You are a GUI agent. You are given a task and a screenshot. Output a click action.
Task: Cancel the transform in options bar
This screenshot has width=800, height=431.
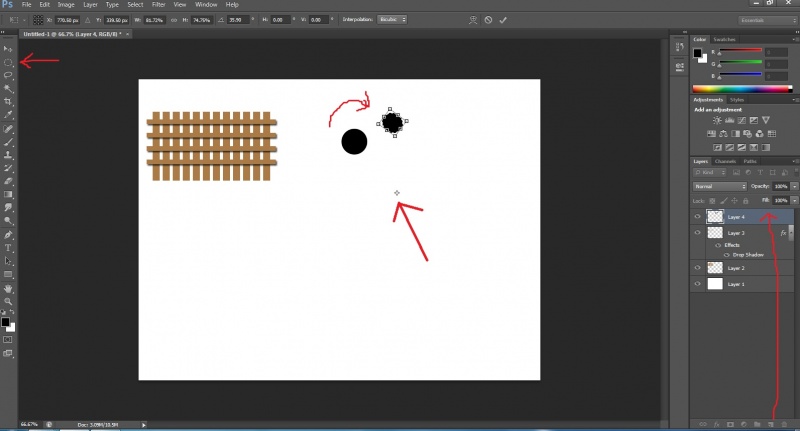pos(487,19)
